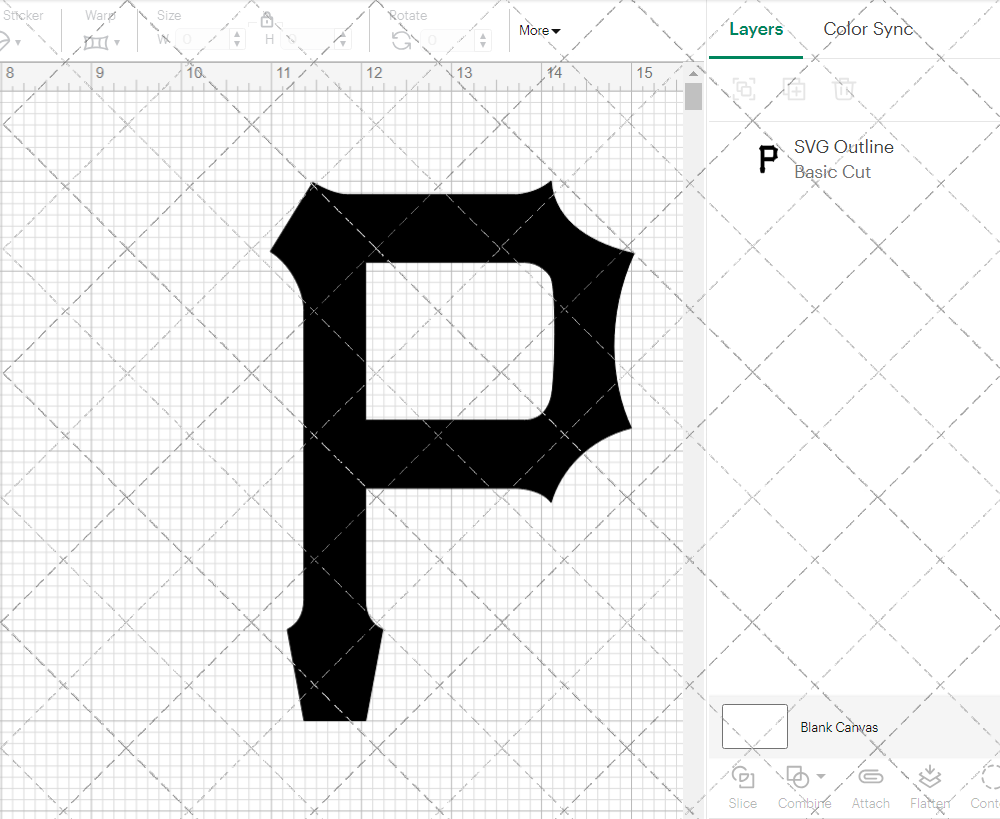Click the Combine tool
Screen dimensions: 1000x819
(804, 788)
